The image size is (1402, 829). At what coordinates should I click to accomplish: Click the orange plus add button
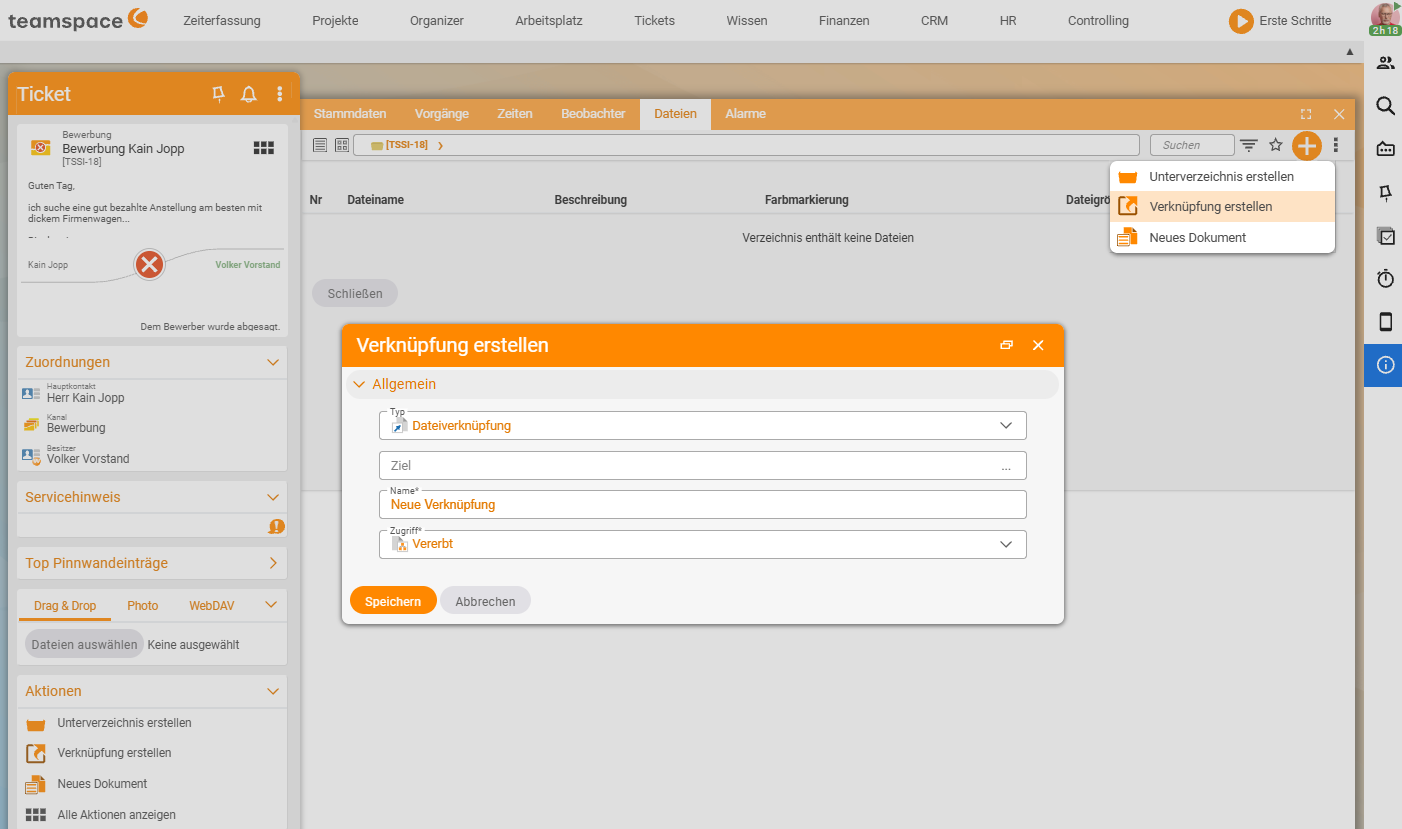tap(1307, 145)
